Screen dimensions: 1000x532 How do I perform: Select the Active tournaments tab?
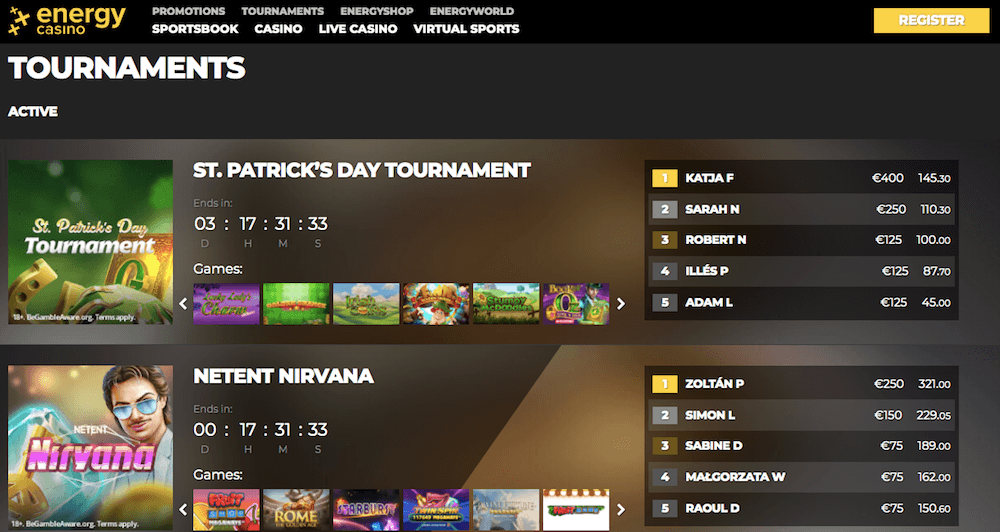pos(33,112)
